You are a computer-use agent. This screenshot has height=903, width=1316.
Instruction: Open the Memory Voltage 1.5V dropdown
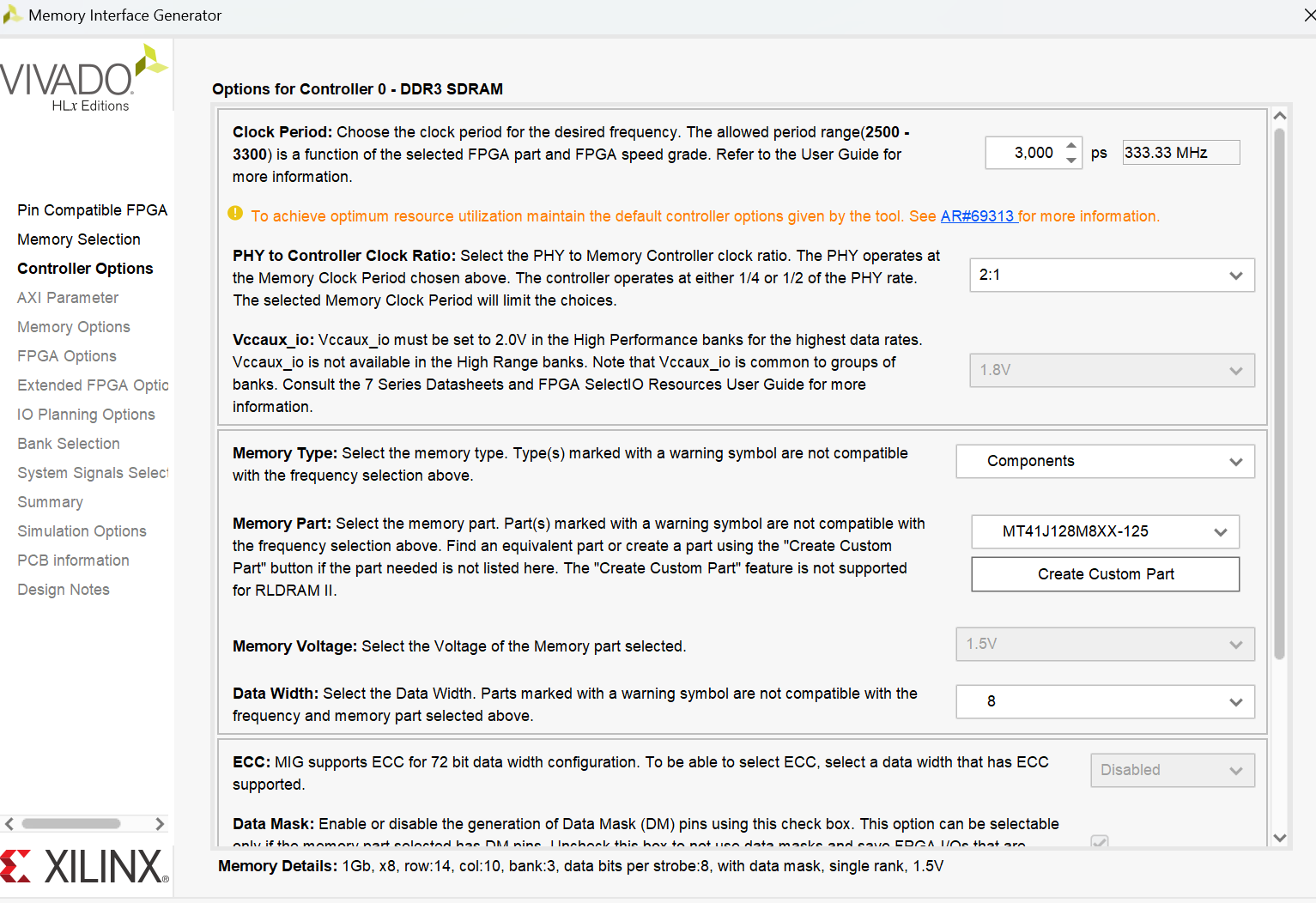click(x=1105, y=644)
